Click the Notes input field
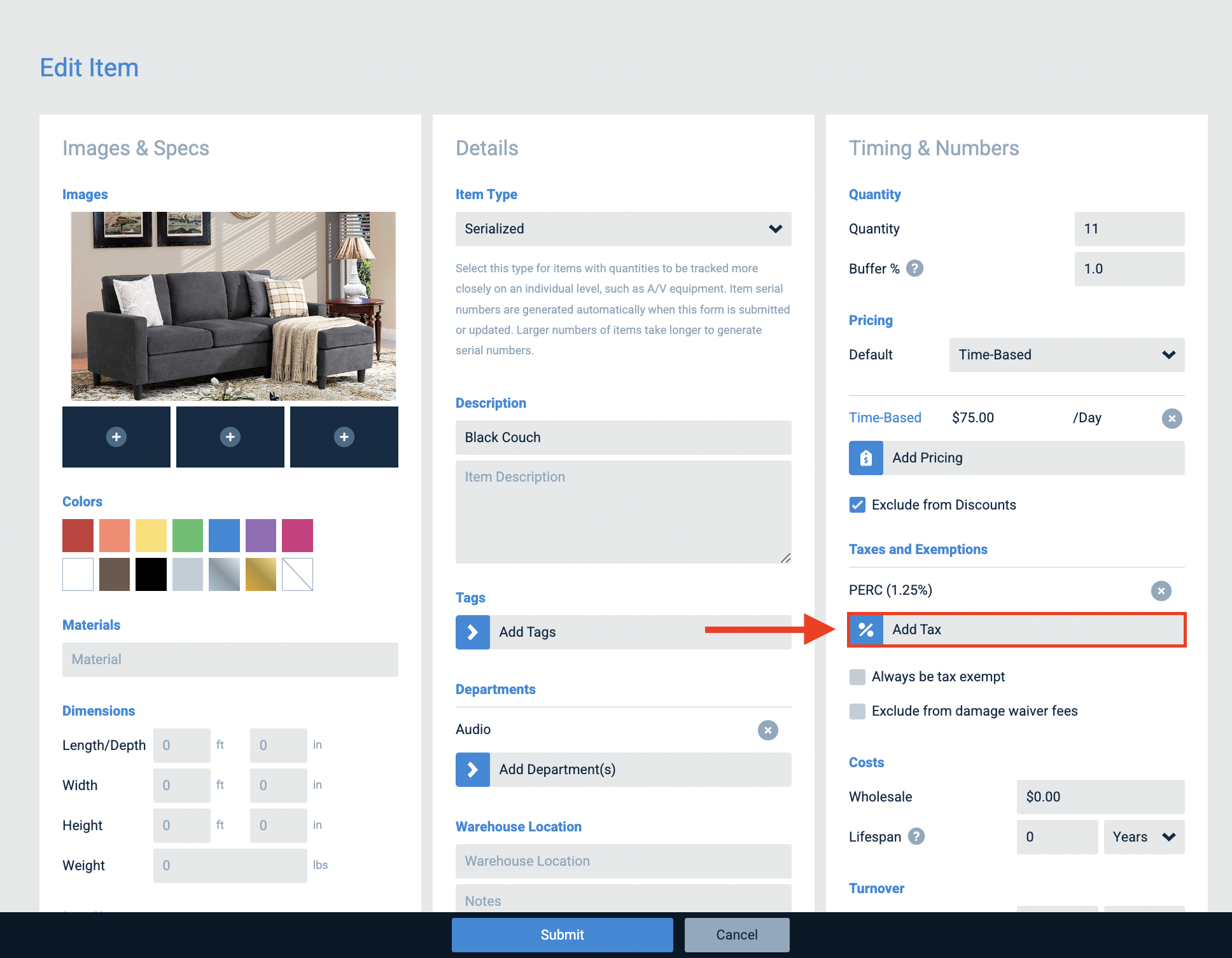Image resolution: width=1232 pixels, height=958 pixels. pos(624,898)
